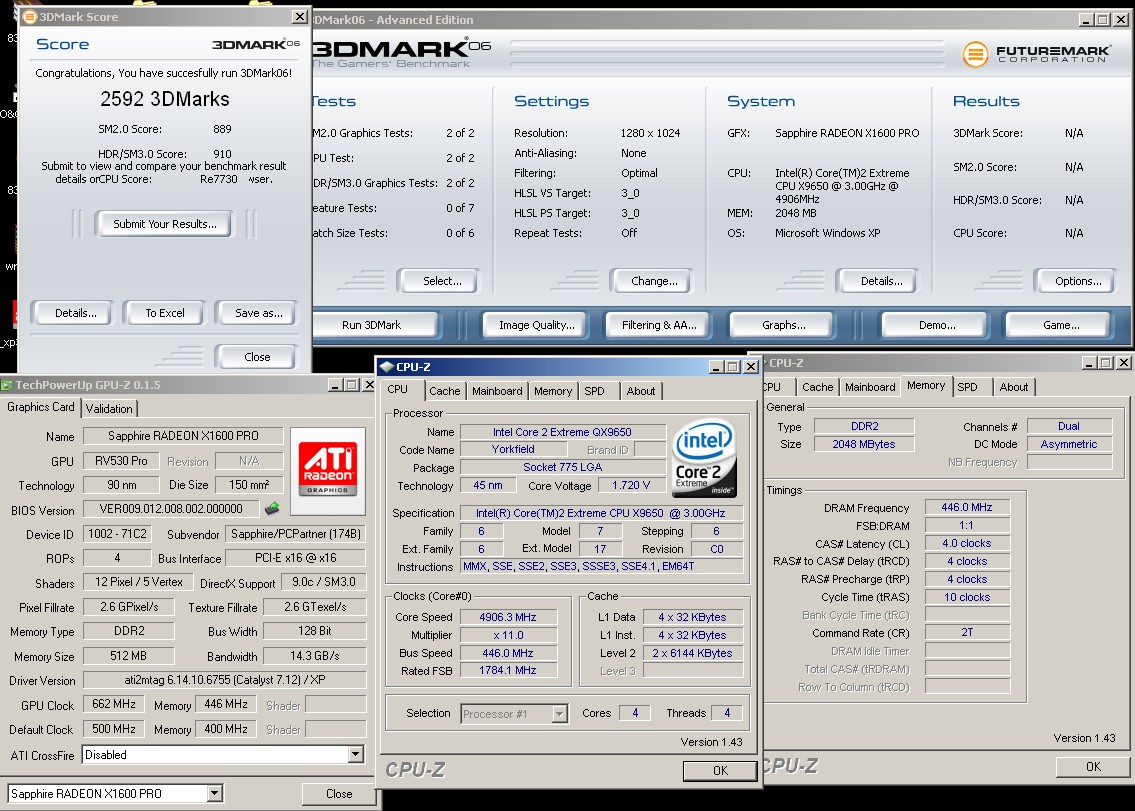1135x811 pixels.
Task: Open the Cache tab in front CPU-Z
Action: click(x=444, y=391)
